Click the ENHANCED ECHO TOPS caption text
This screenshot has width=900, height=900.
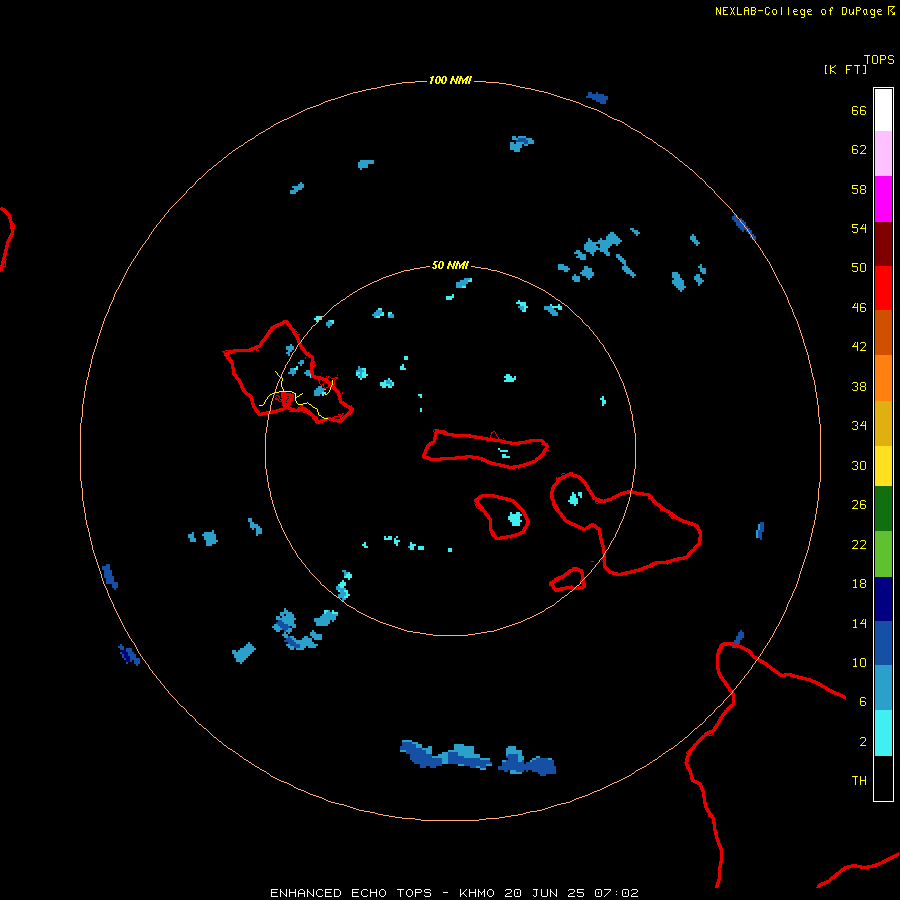pyautogui.click(x=351, y=893)
